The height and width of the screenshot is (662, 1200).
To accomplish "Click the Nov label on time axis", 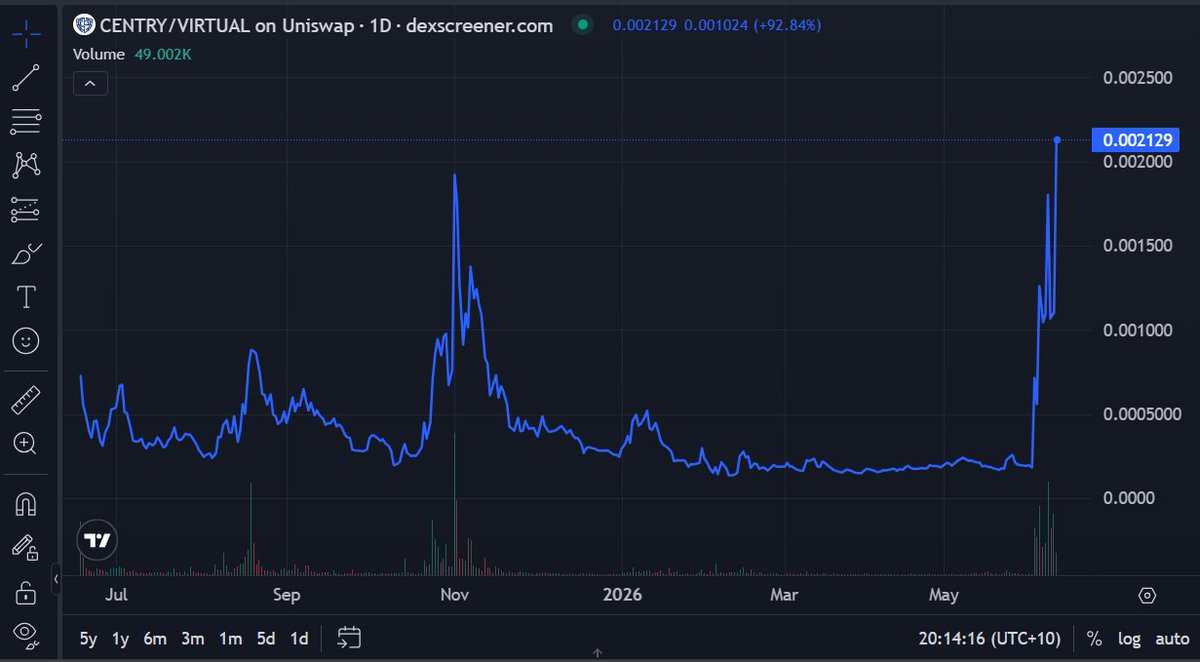I will (455, 595).
